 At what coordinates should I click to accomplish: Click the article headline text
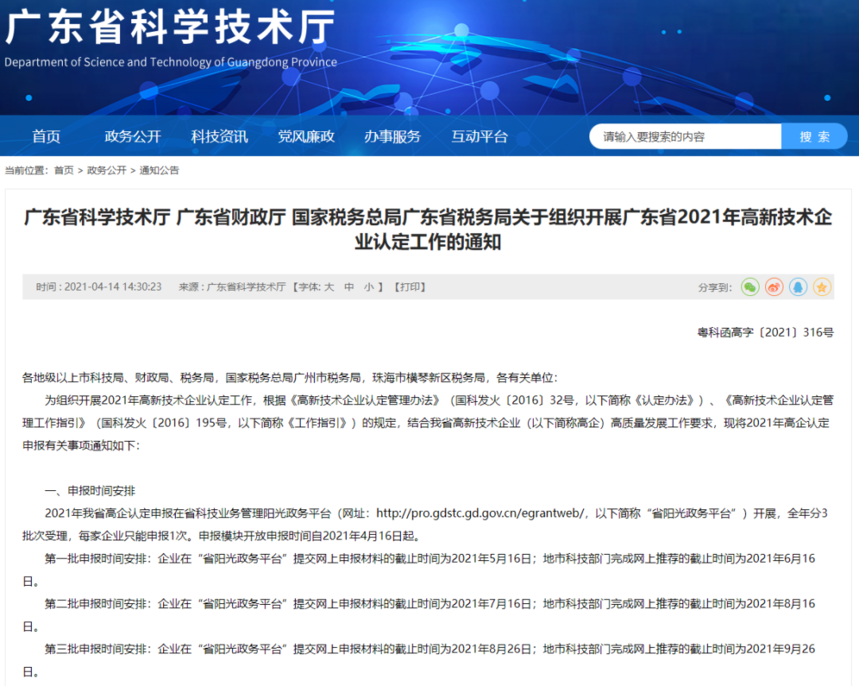[x=428, y=229]
